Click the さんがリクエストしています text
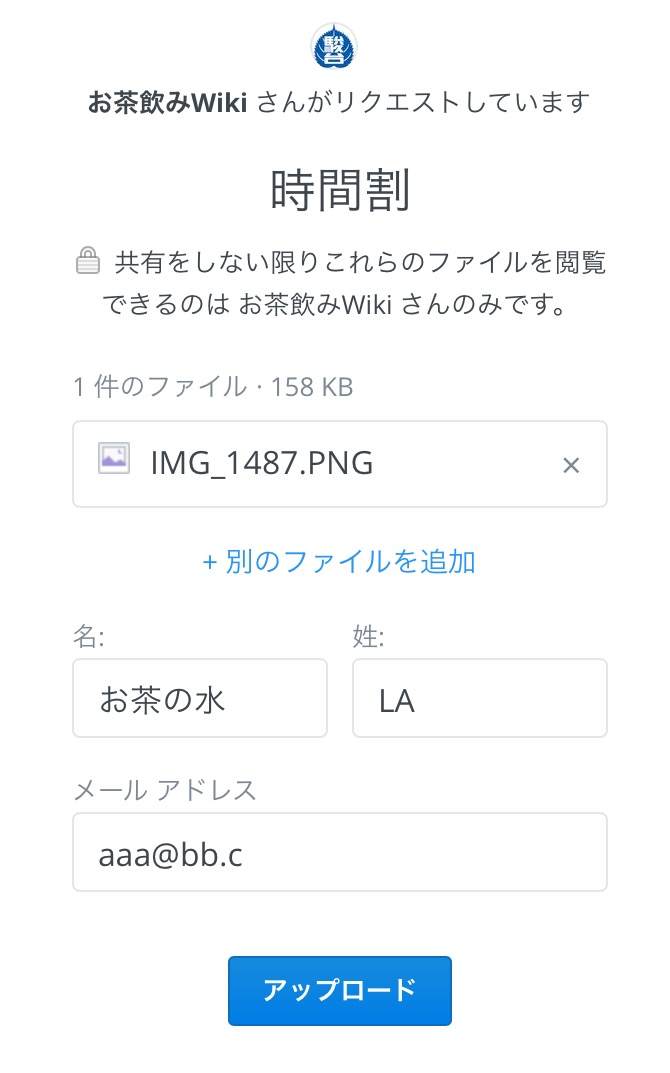Screen dimensions: 670x1073 tap(423, 103)
